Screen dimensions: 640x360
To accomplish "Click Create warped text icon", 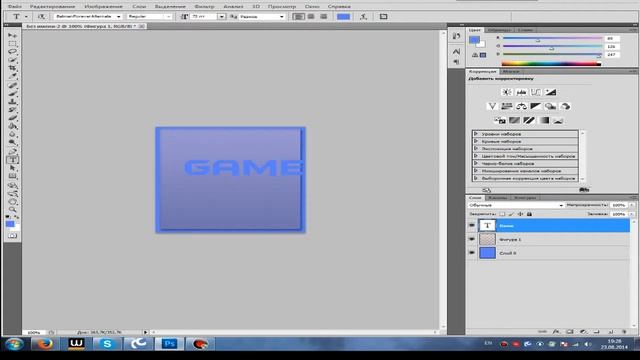I will pos(363,16).
